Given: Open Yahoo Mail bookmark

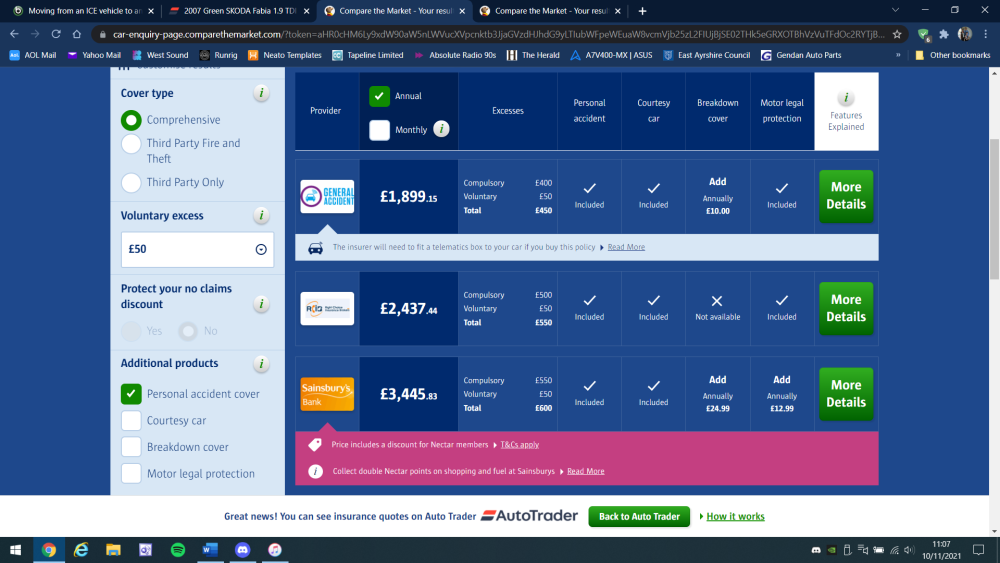Looking at the screenshot, I should [x=94, y=55].
